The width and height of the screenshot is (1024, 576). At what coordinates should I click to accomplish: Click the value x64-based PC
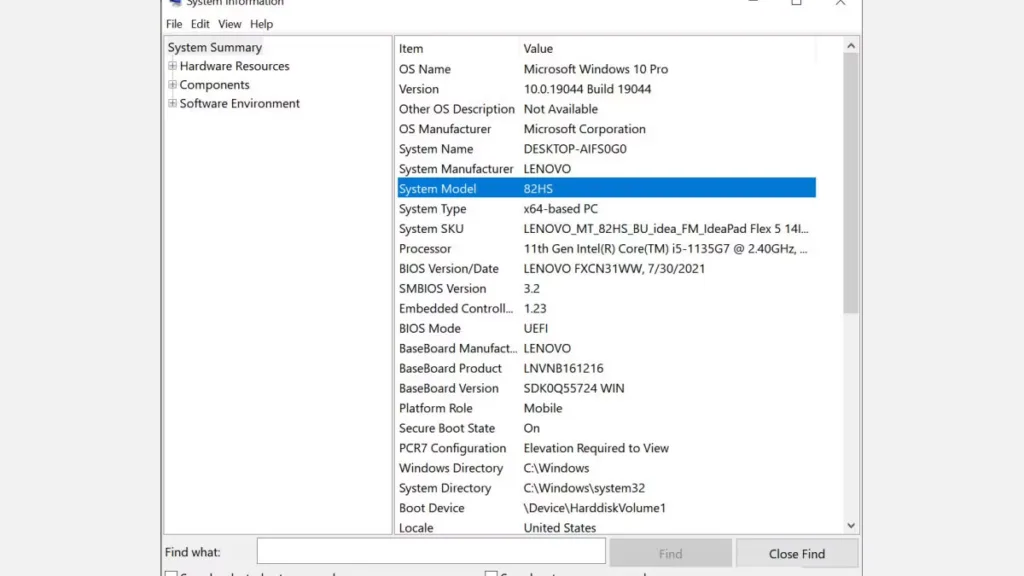tap(560, 208)
